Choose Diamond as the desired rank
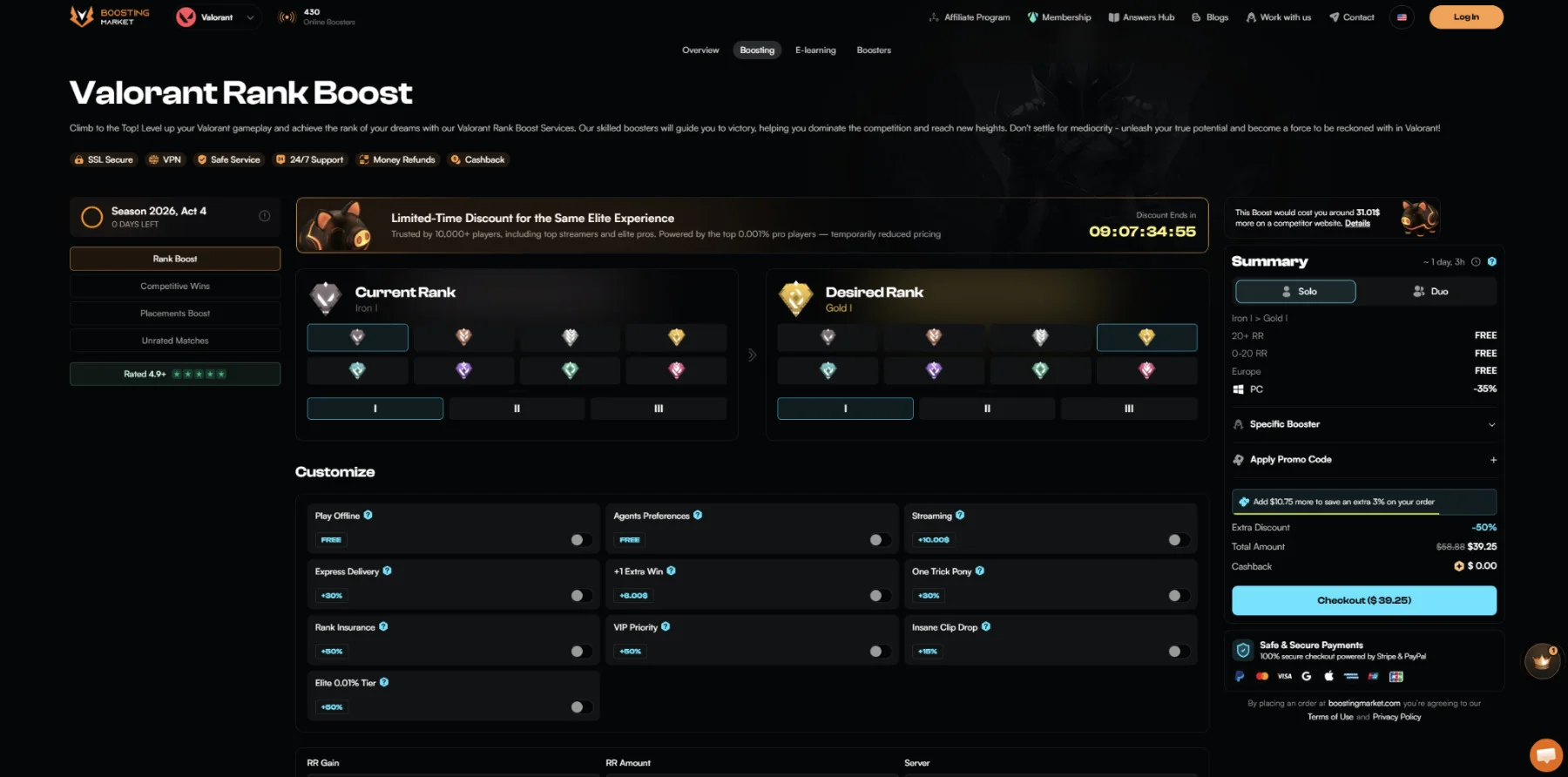1568x777 pixels. [x=934, y=370]
